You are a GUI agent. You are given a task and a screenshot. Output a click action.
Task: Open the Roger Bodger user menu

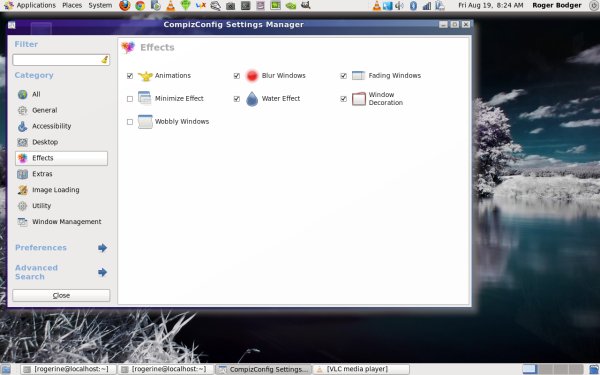tap(557, 5)
